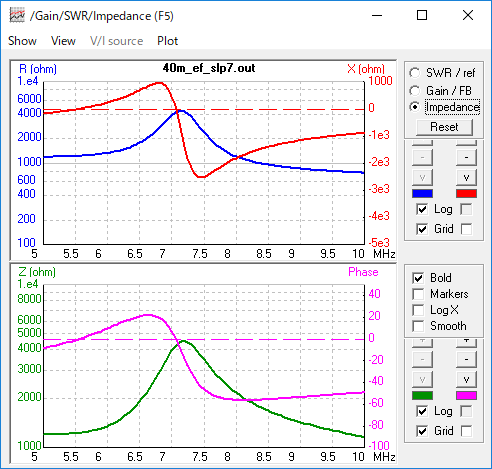Enable the Log checkbox under the magenta swatch
492x469 pixels.
click(466, 411)
